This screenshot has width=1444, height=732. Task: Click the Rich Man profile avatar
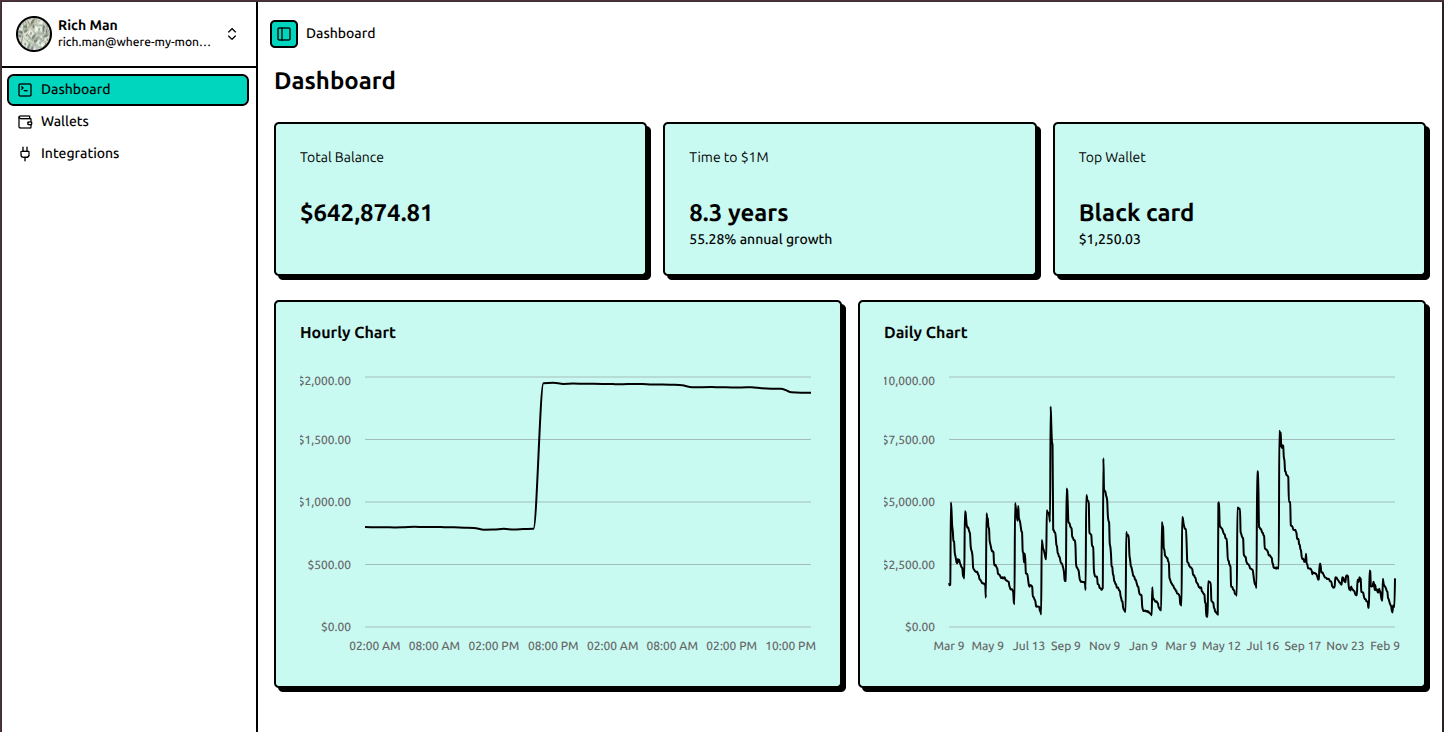(x=34, y=33)
